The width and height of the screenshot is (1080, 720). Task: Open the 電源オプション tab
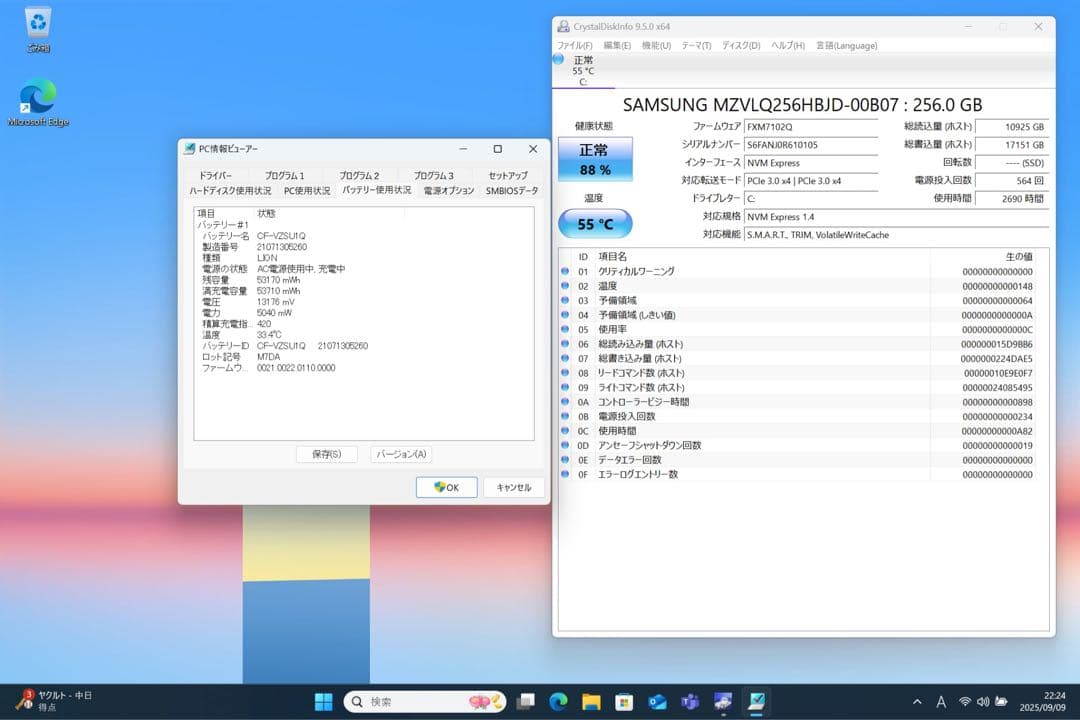click(448, 191)
